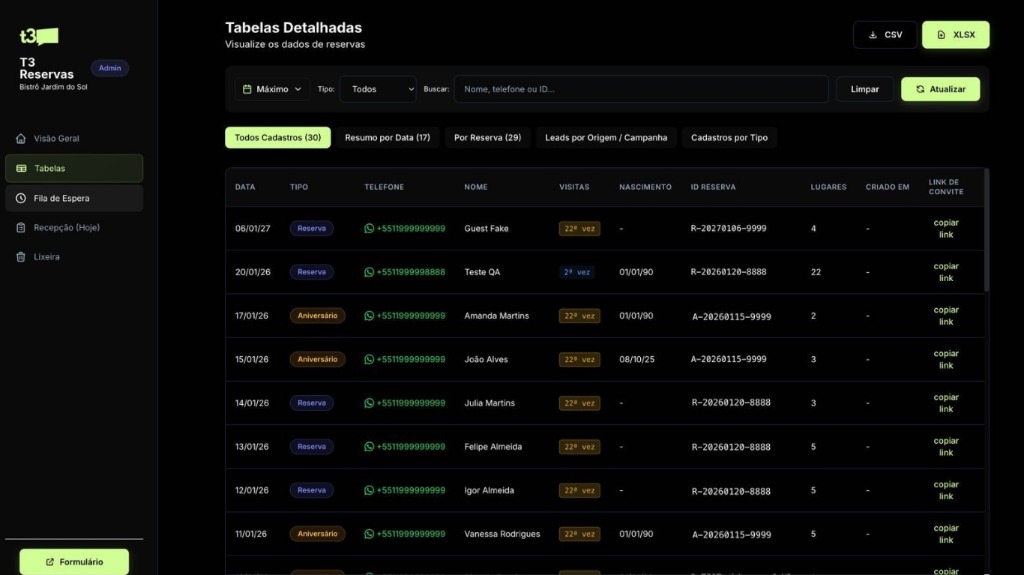
Task: Click WhatsApp icon in João Alves row
Action: [x=369, y=359]
